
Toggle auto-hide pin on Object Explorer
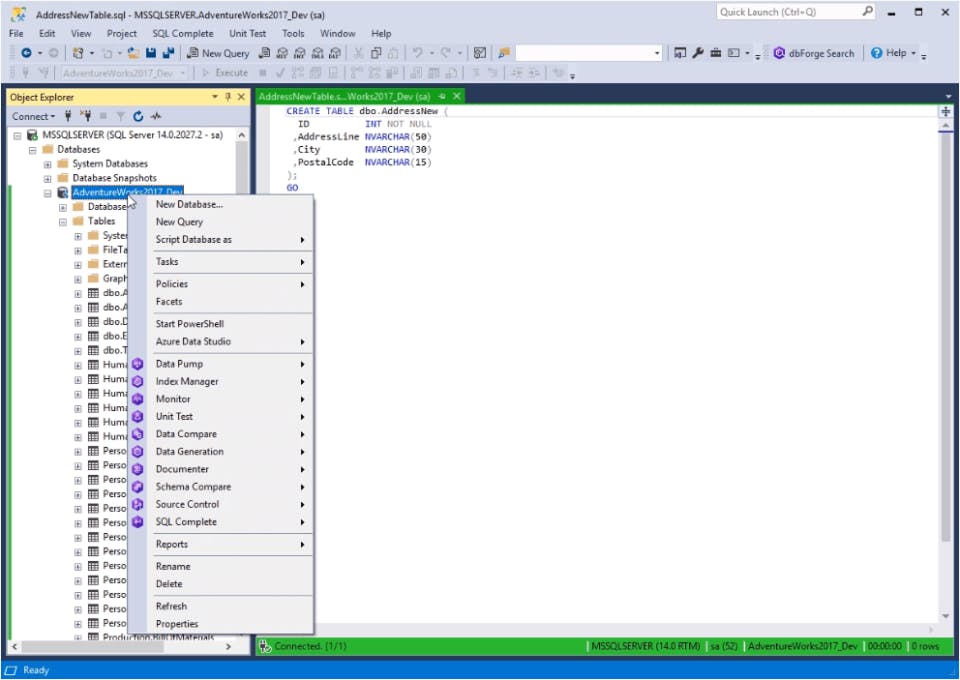229,97
